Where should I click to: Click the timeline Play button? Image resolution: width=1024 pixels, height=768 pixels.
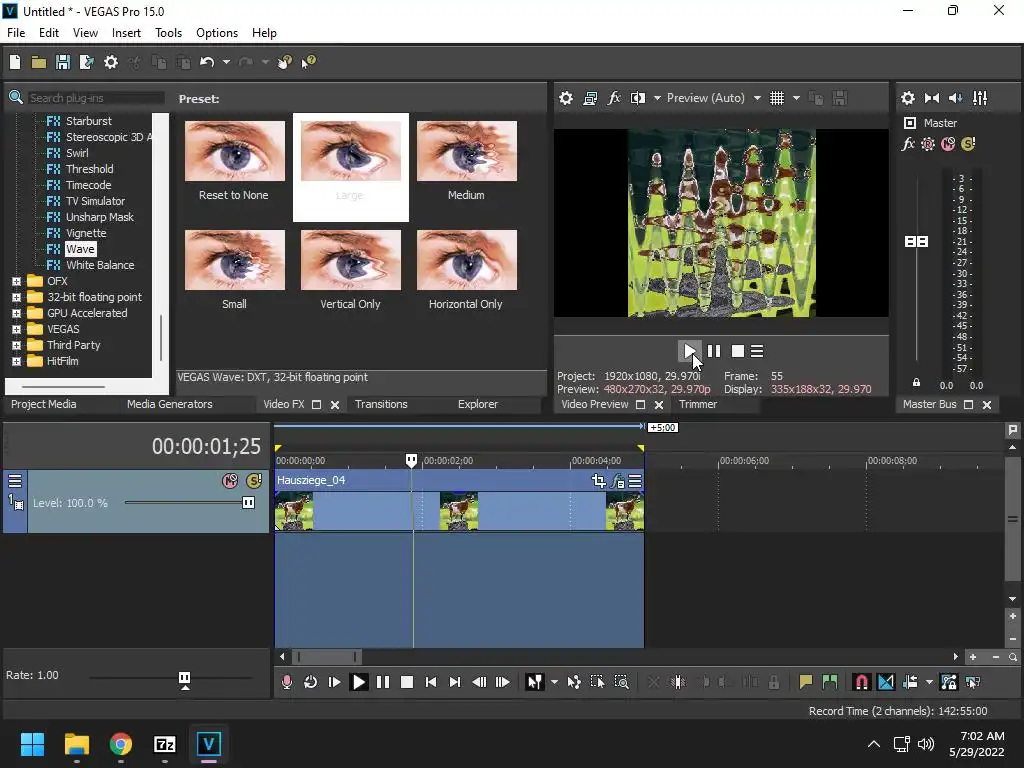[x=359, y=682]
